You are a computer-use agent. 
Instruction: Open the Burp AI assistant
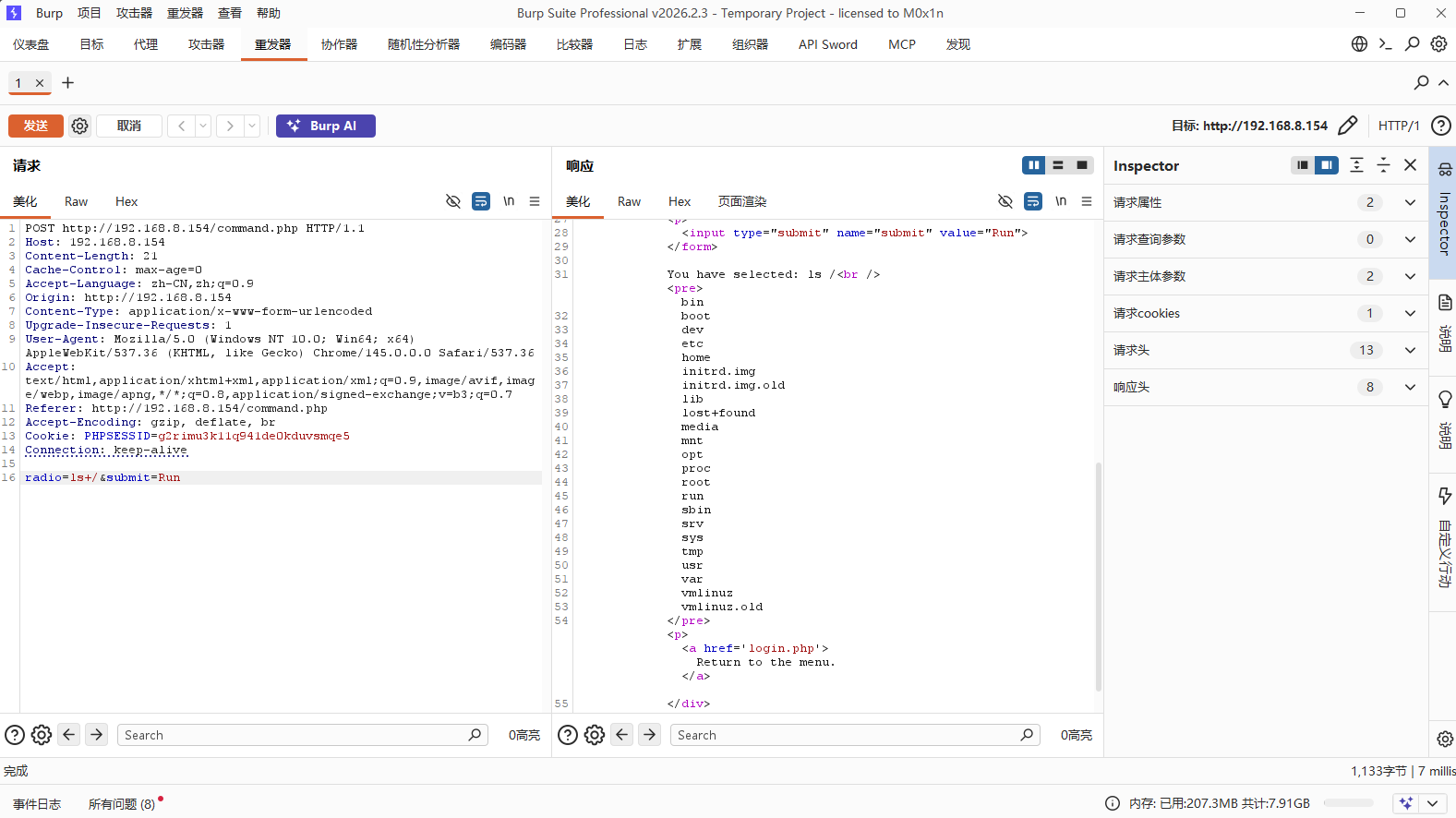coord(325,126)
